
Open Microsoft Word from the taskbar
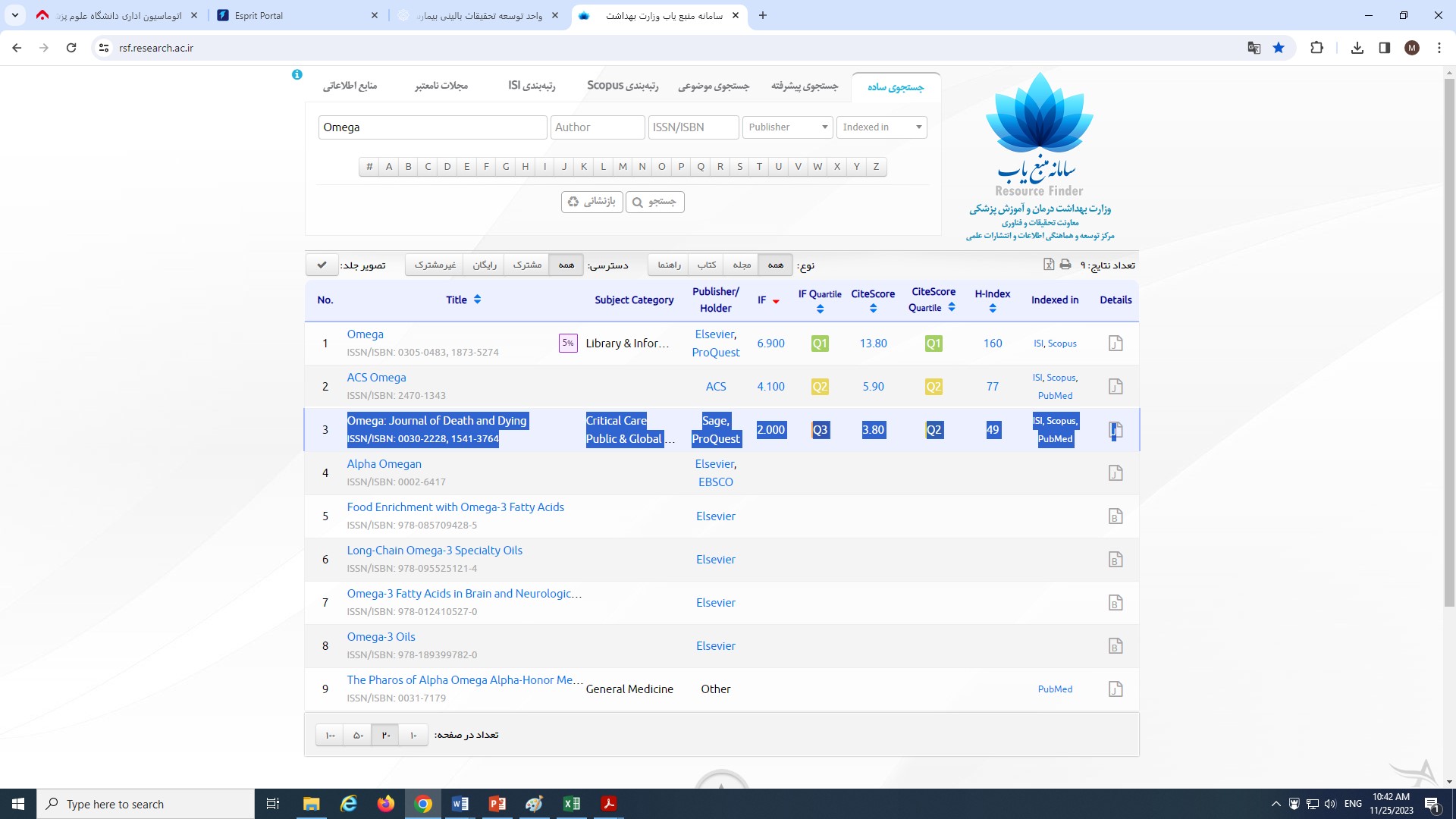(460, 804)
